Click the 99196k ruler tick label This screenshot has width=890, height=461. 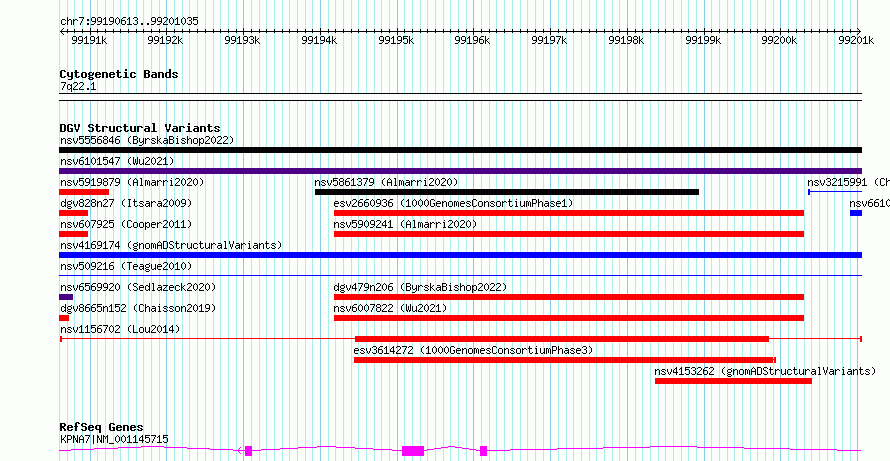(x=473, y=40)
